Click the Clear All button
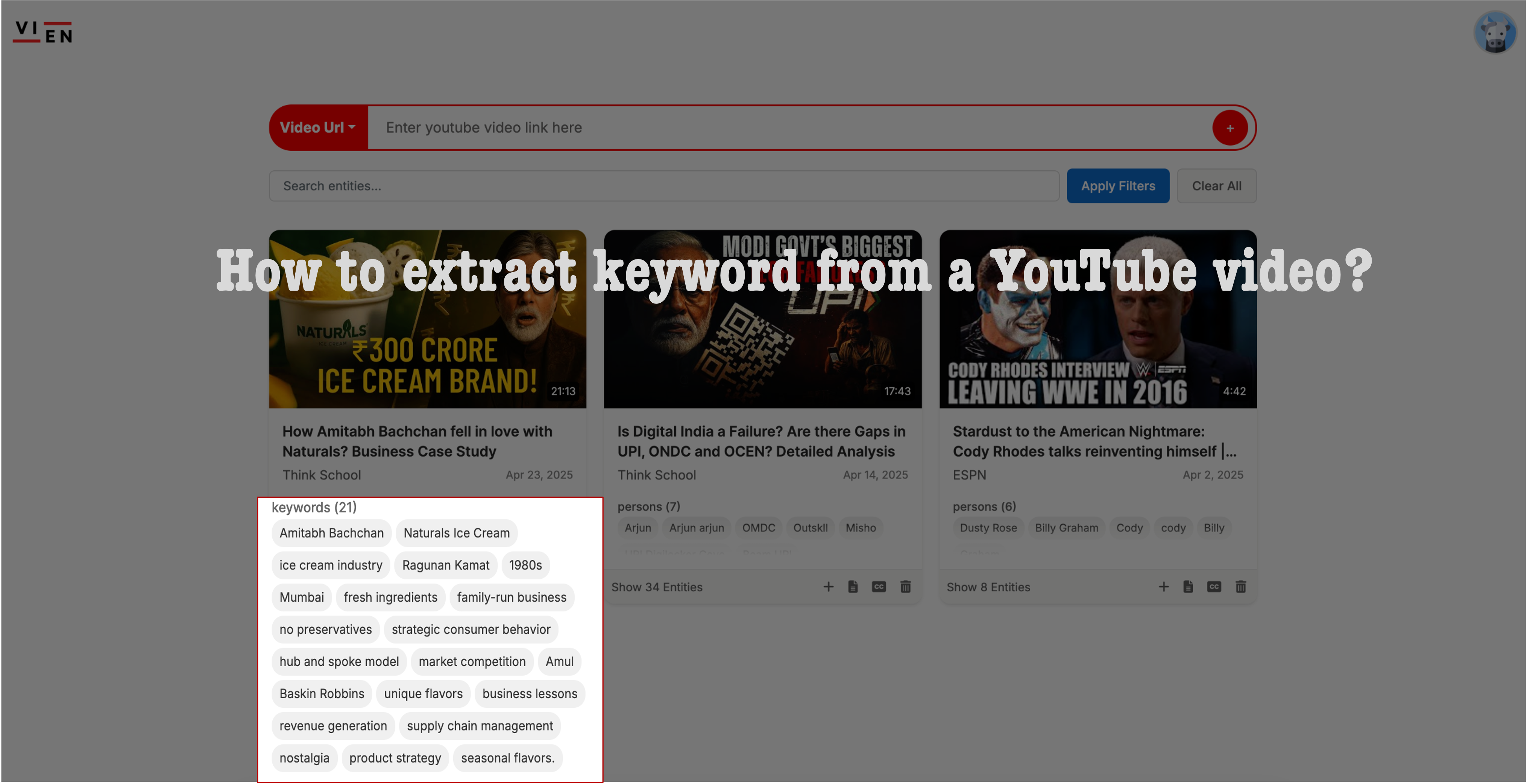The height and width of the screenshot is (784, 1527). [1216, 186]
